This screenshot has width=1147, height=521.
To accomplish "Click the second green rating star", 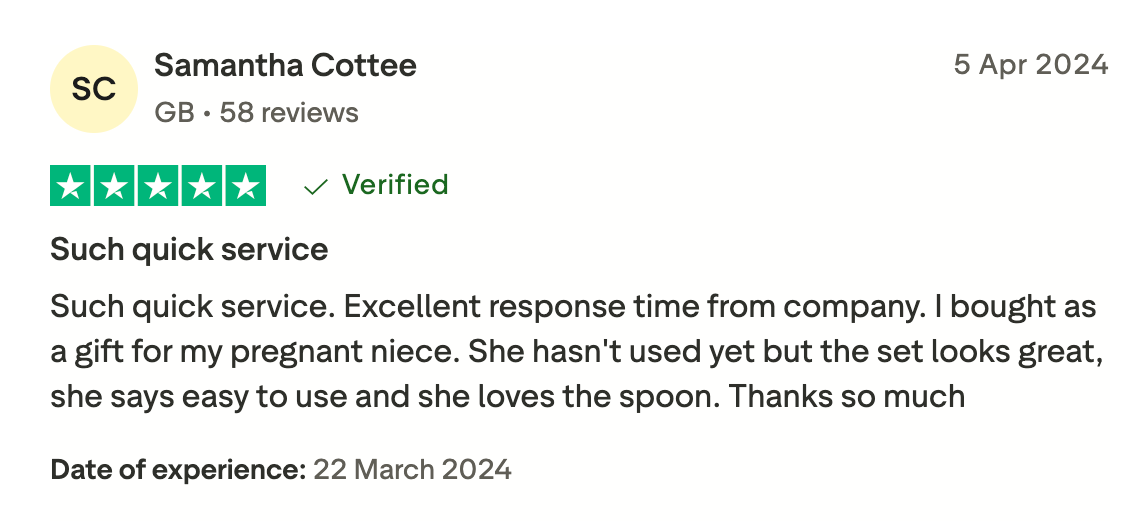I will 115,186.
